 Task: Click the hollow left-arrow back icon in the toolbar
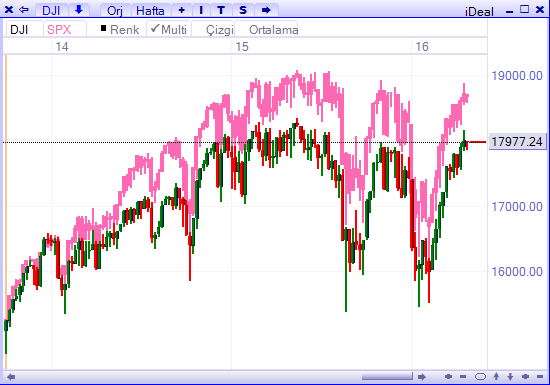24,9
